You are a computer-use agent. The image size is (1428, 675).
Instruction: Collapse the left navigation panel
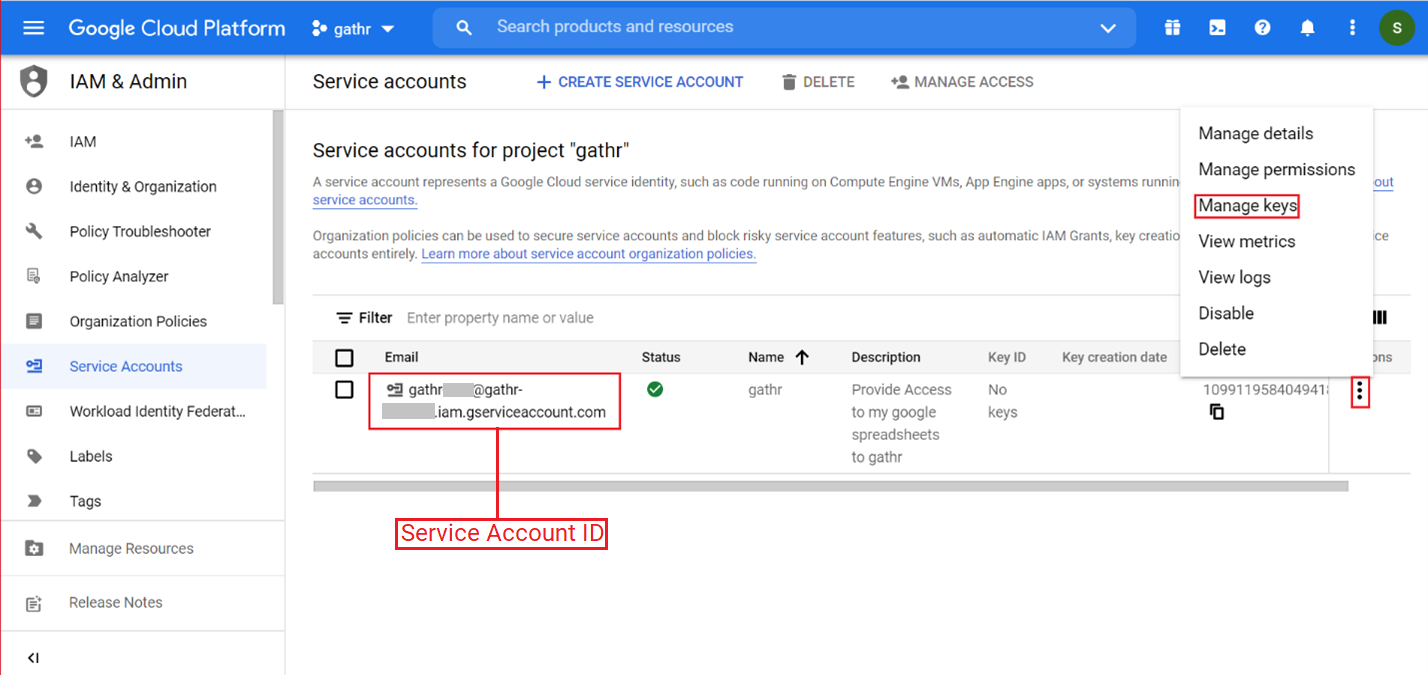coord(33,657)
